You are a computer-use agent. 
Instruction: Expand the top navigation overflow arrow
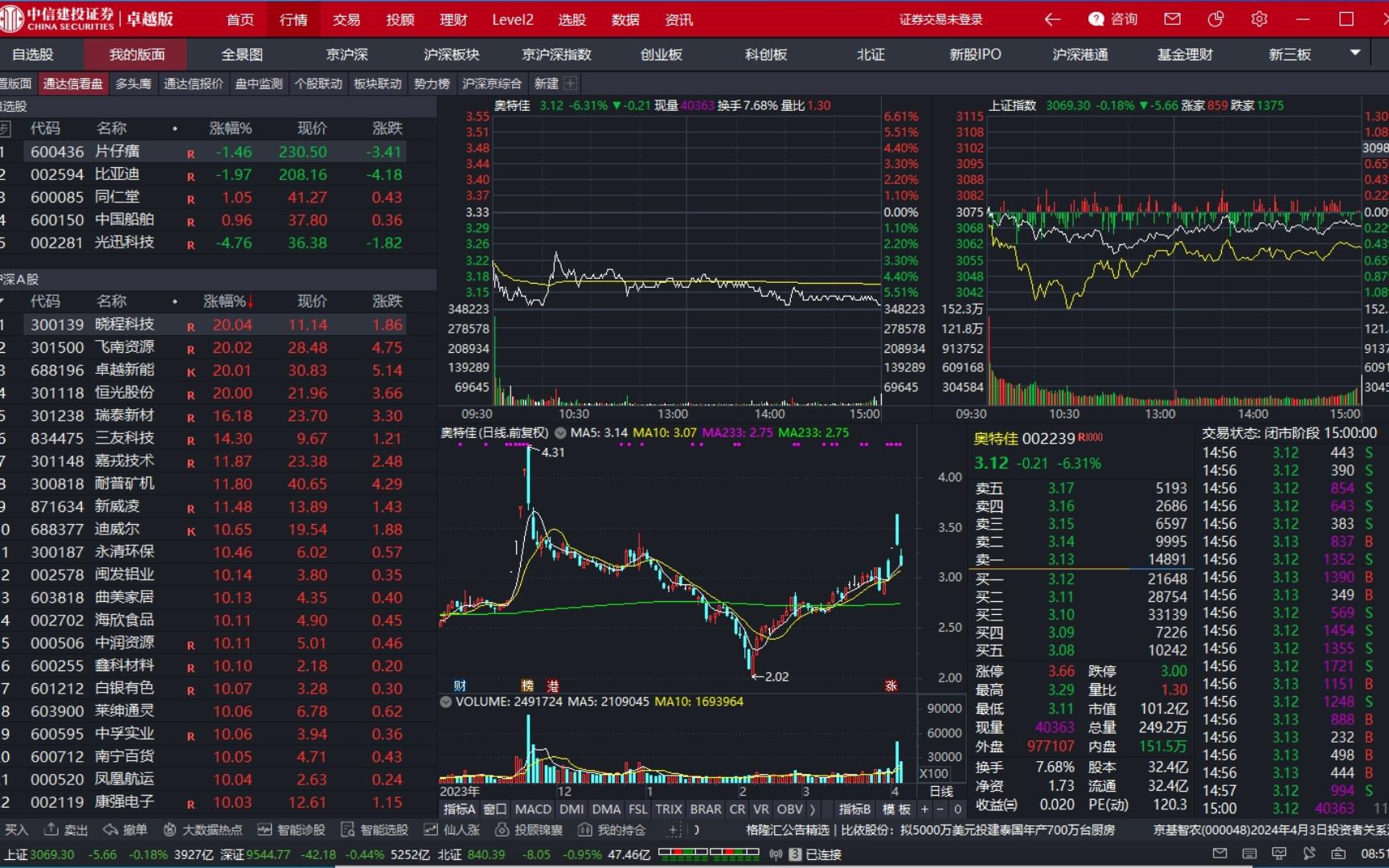coord(1355,53)
